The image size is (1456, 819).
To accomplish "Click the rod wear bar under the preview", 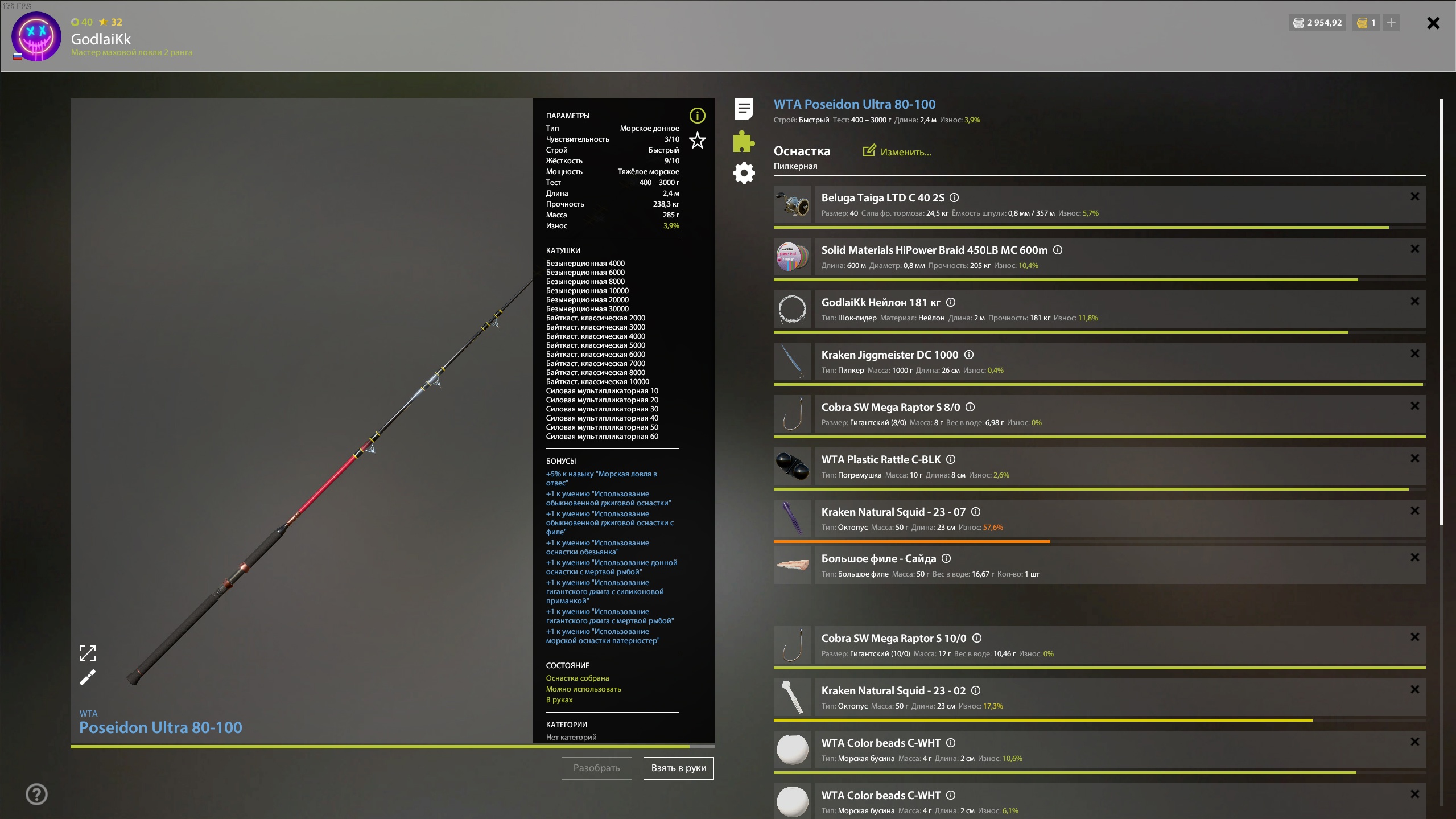I will (x=393, y=746).
